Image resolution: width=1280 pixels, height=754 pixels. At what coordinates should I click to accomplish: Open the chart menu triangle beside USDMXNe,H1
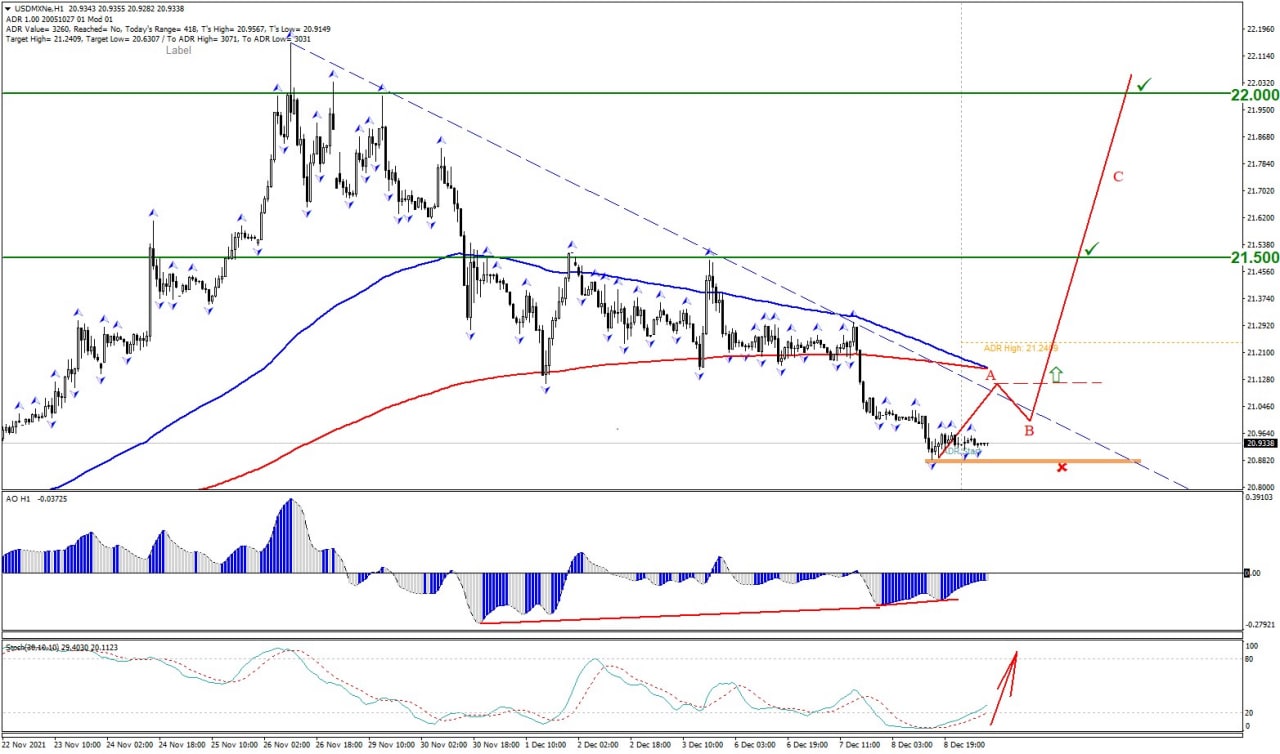[x=8, y=9]
